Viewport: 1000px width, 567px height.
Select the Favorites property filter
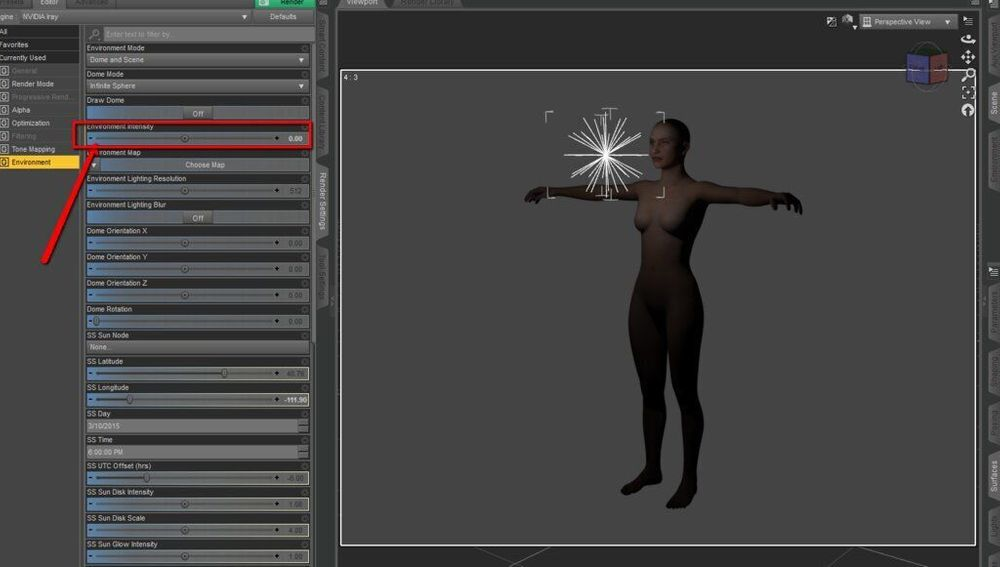40,45
